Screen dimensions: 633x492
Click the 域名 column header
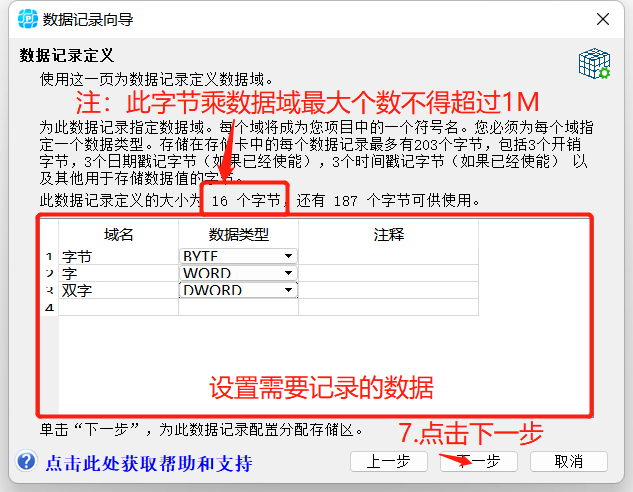tap(118, 234)
